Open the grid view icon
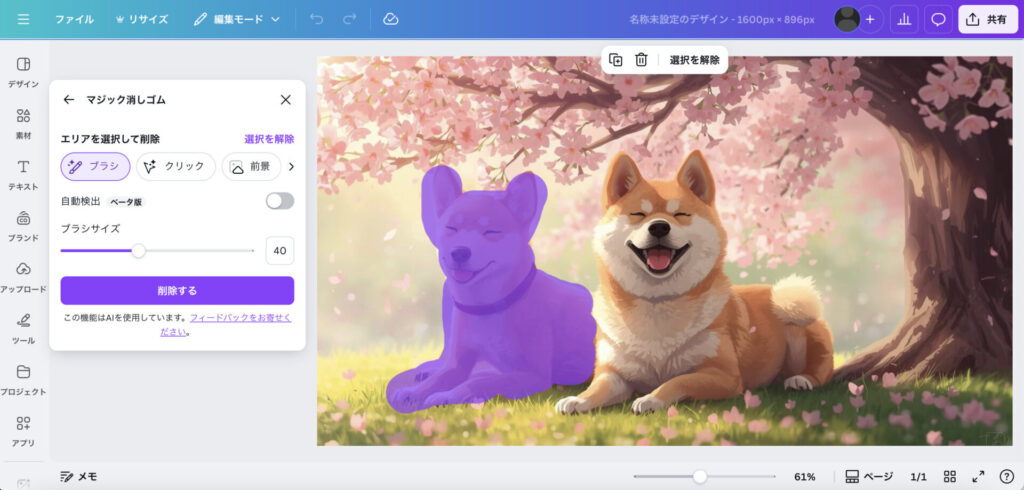1024x490 pixels. (x=950, y=477)
